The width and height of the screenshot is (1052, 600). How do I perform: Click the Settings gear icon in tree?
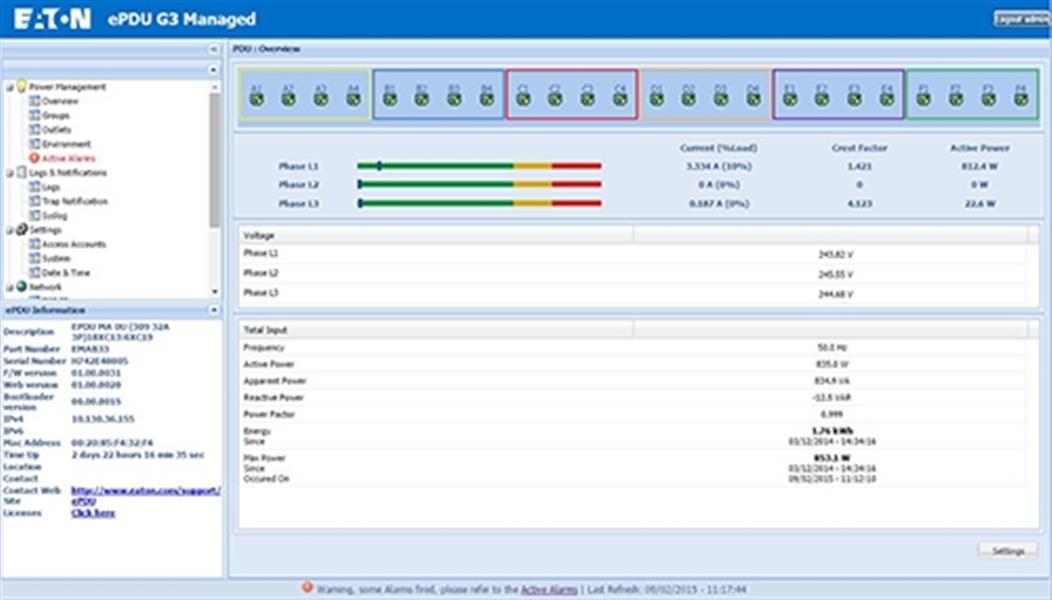point(21,230)
